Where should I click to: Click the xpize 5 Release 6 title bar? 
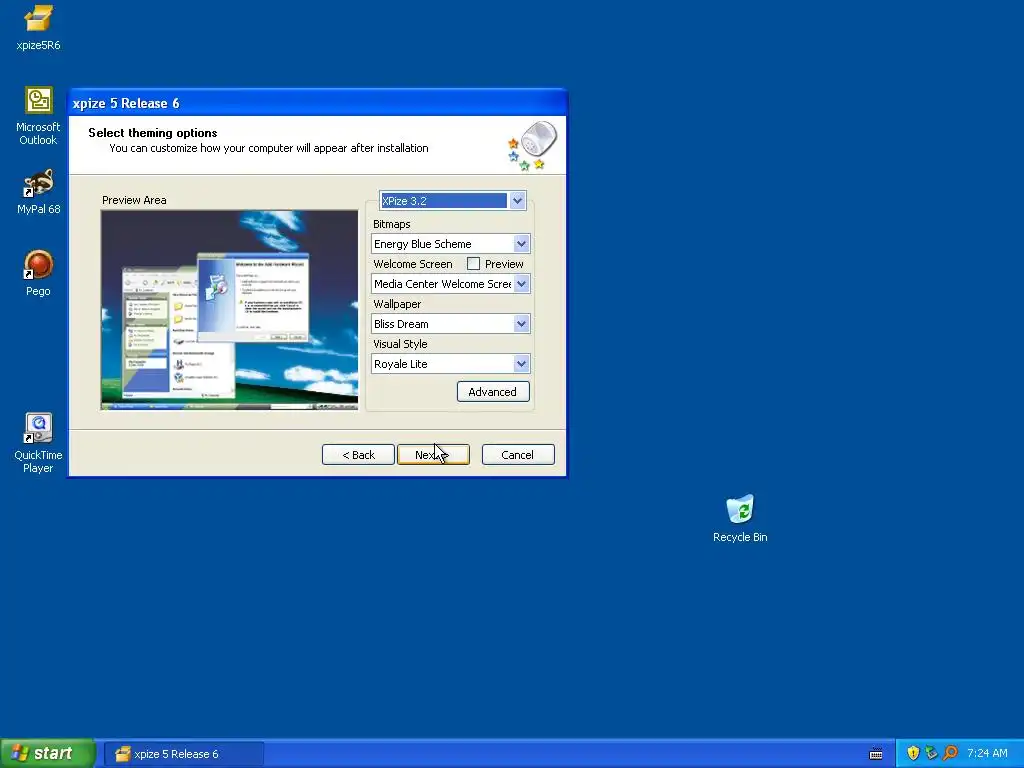tap(317, 103)
